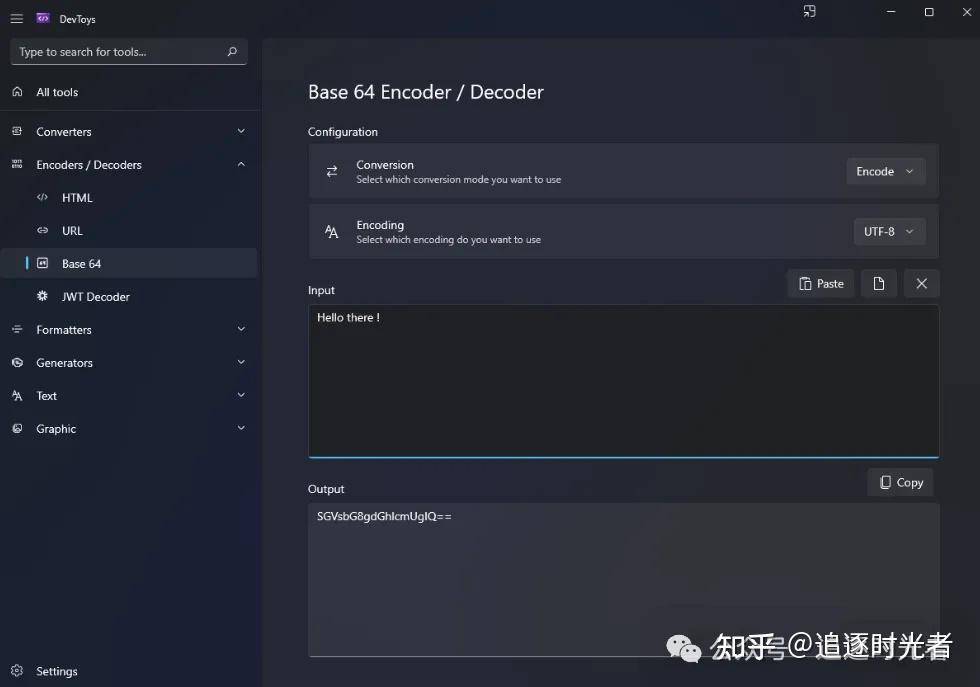Open Settings at the sidebar bottom
980x687 pixels.
point(130,671)
